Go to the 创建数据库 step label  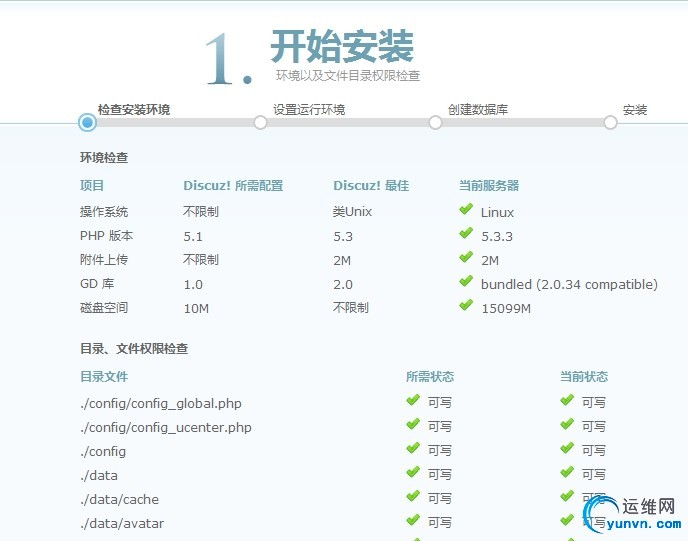pos(478,110)
